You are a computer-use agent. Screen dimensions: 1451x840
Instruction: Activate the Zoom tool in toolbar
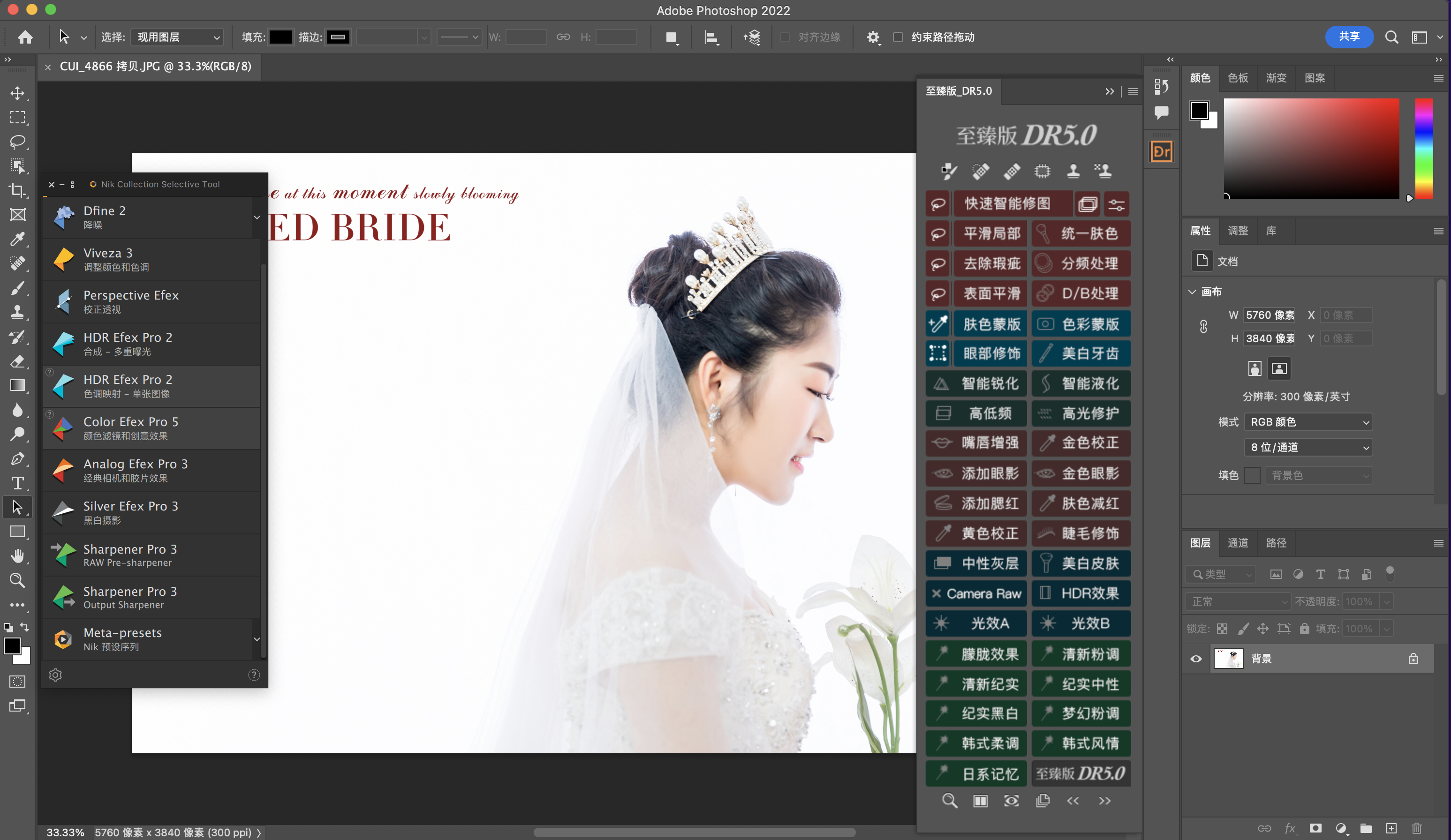click(17, 580)
